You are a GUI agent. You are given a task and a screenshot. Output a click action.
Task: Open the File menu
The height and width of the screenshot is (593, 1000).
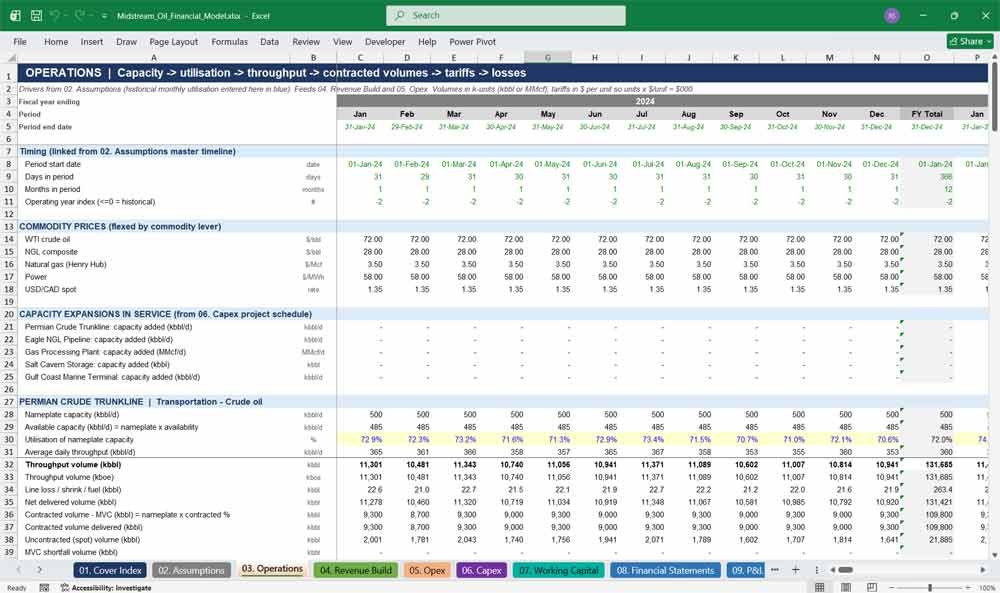click(x=20, y=41)
